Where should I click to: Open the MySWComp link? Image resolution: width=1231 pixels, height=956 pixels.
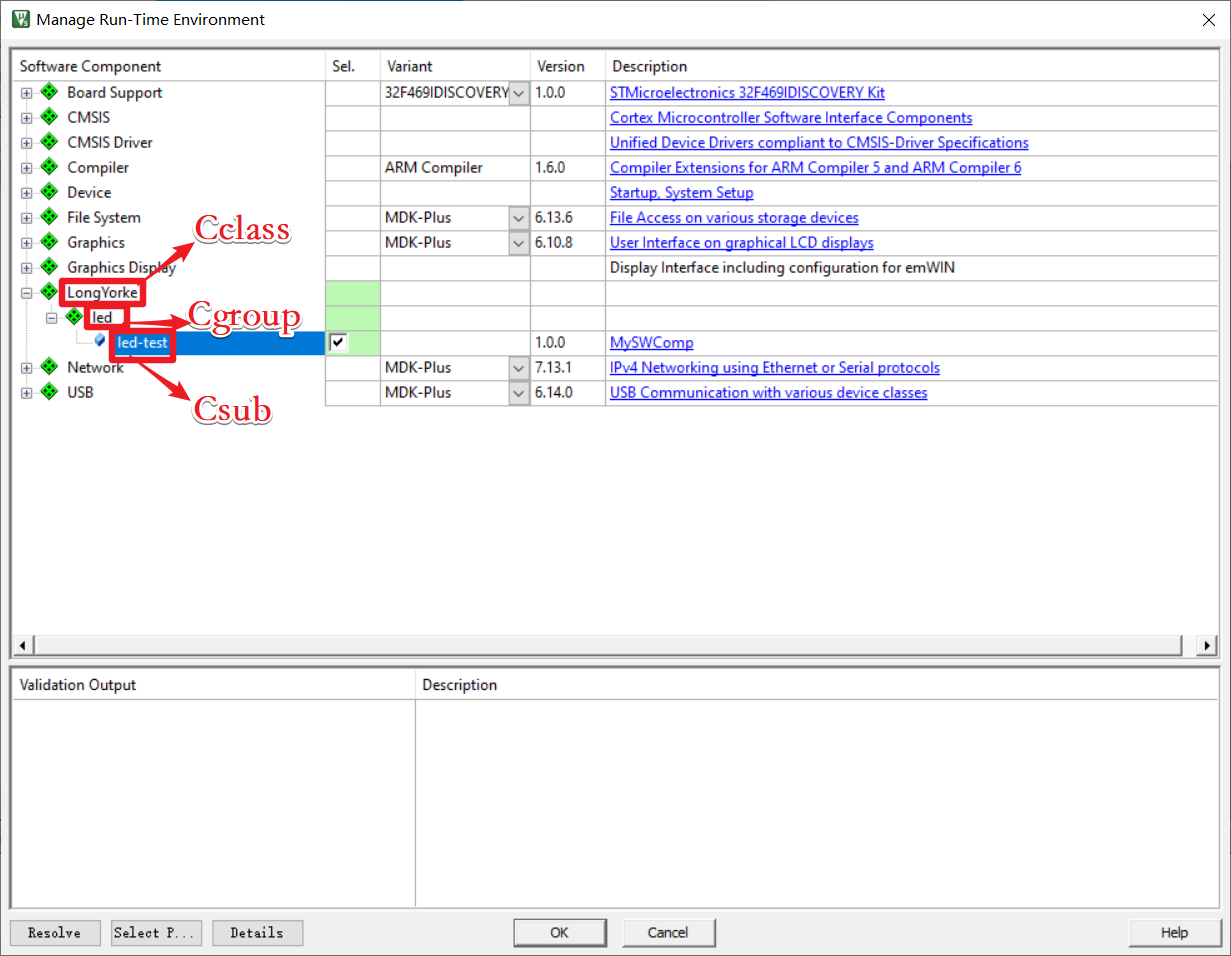651,342
